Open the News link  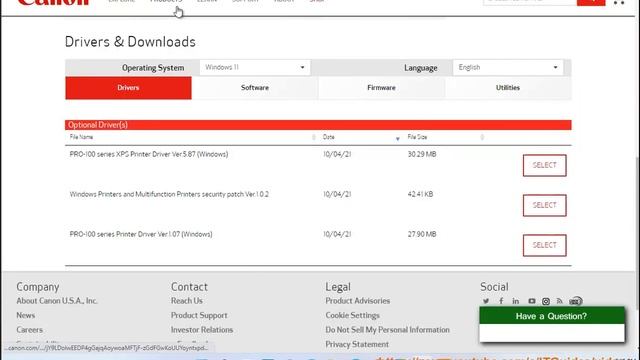[25, 316]
